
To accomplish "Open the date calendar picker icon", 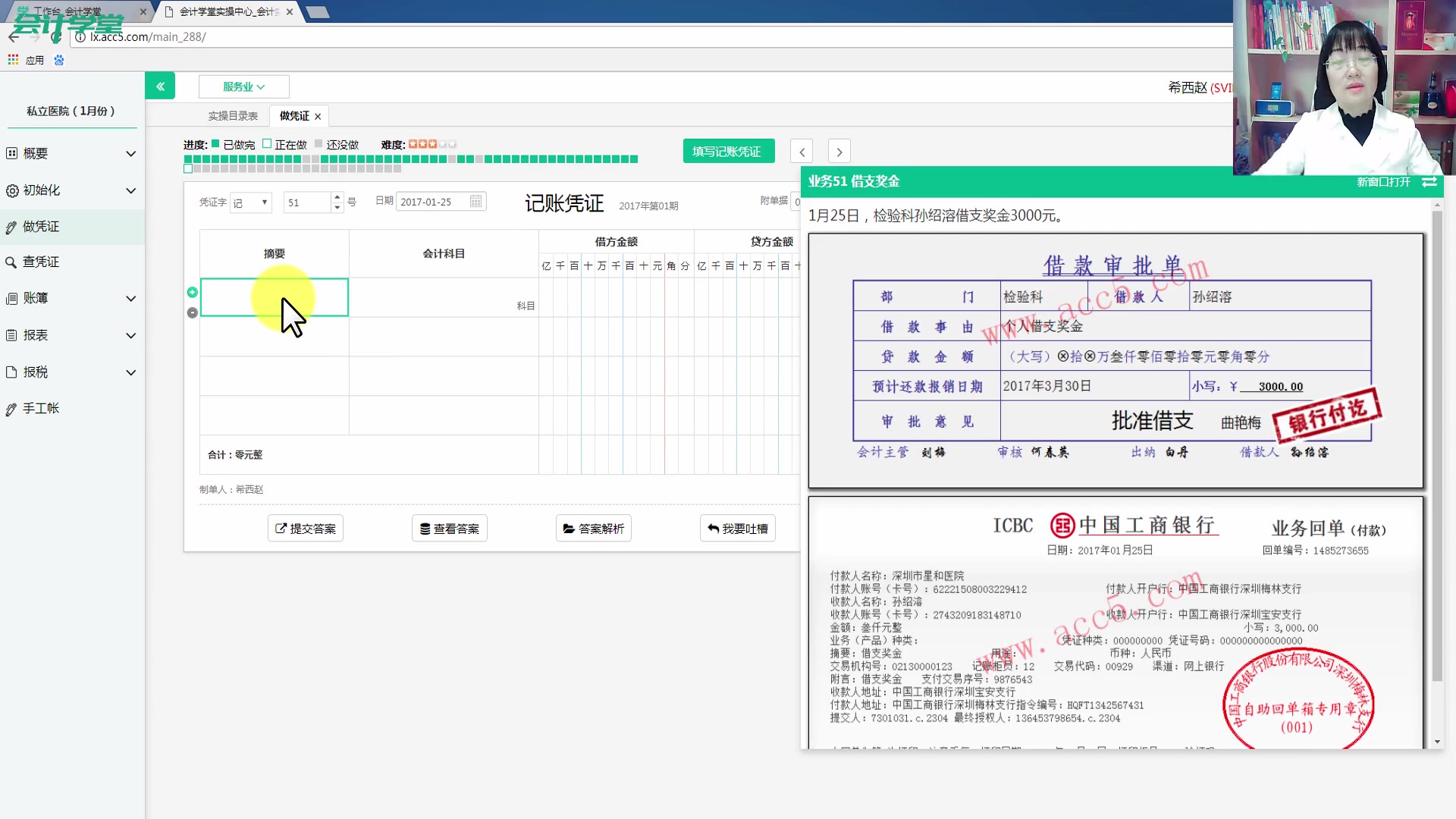I will point(475,202).
